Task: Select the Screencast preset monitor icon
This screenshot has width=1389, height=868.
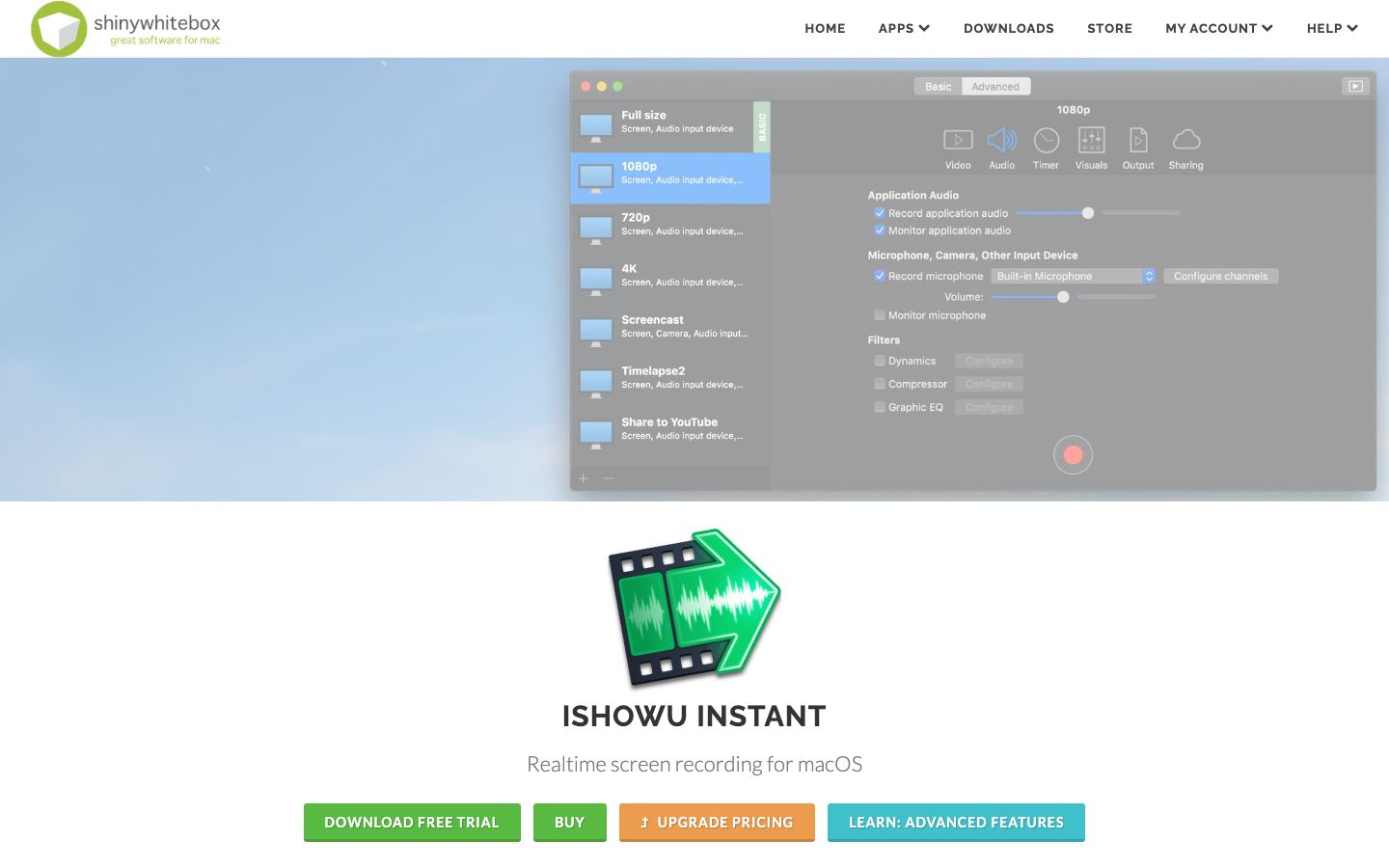Action: click(x=596, y=332)
